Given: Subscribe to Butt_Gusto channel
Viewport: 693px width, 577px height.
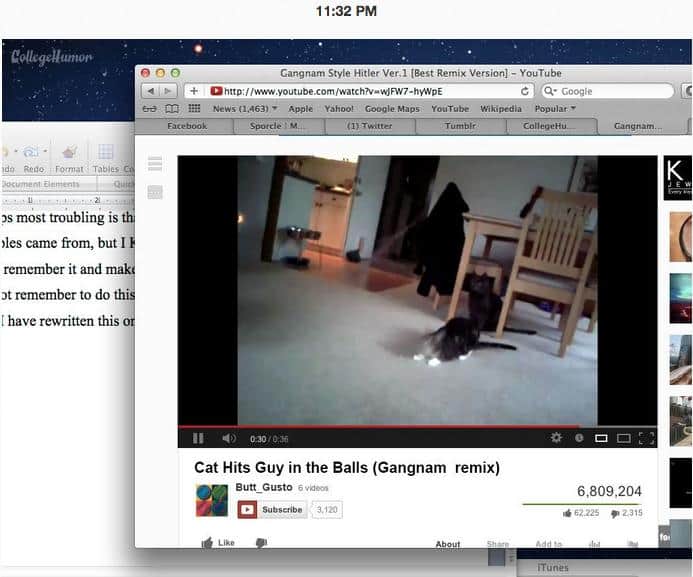Looking at the screenshot, I should coord(273,509).
